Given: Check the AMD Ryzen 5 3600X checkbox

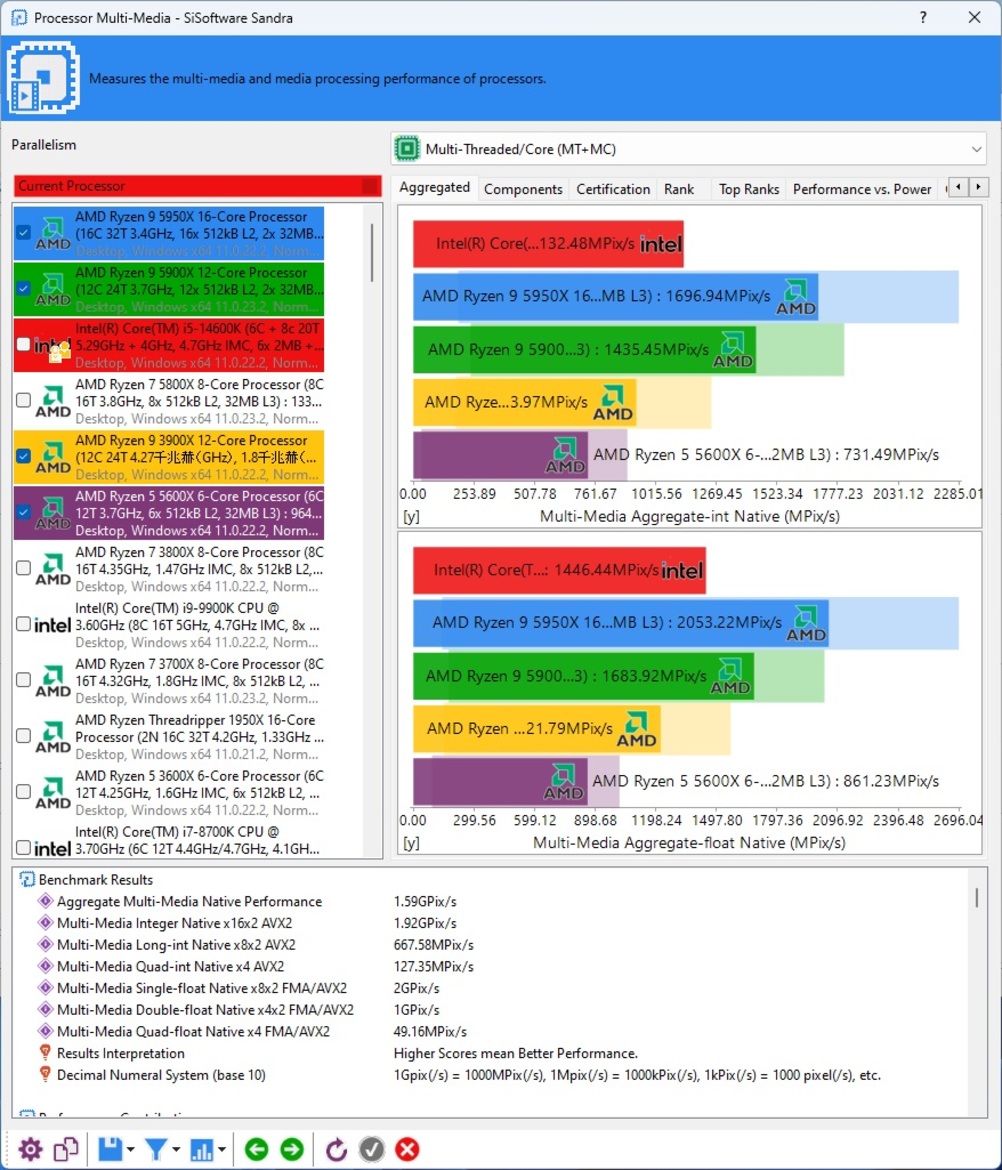Looking at the screenshot, I should pos(24,792).
